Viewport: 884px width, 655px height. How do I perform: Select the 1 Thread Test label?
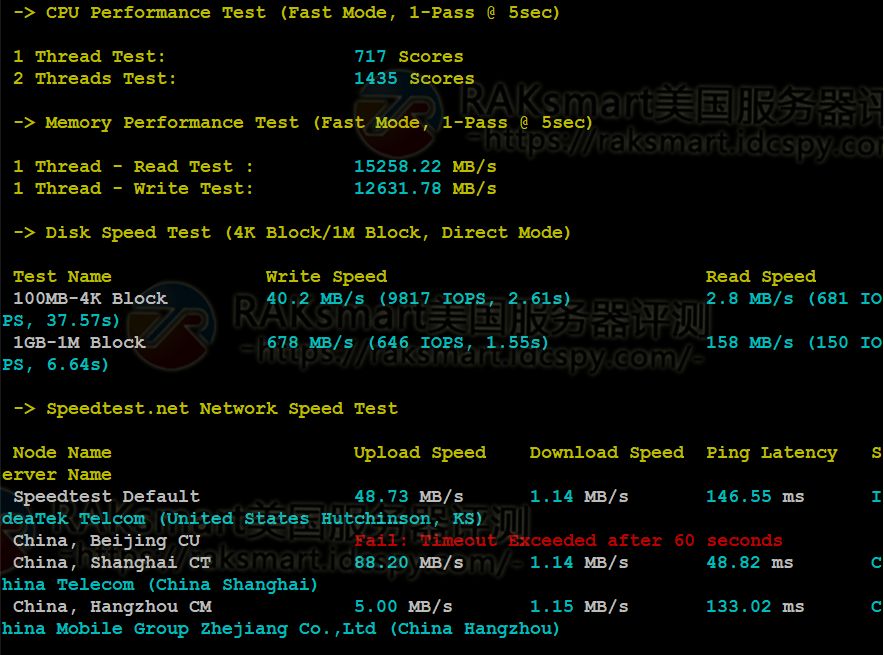(x=89, y=56)
